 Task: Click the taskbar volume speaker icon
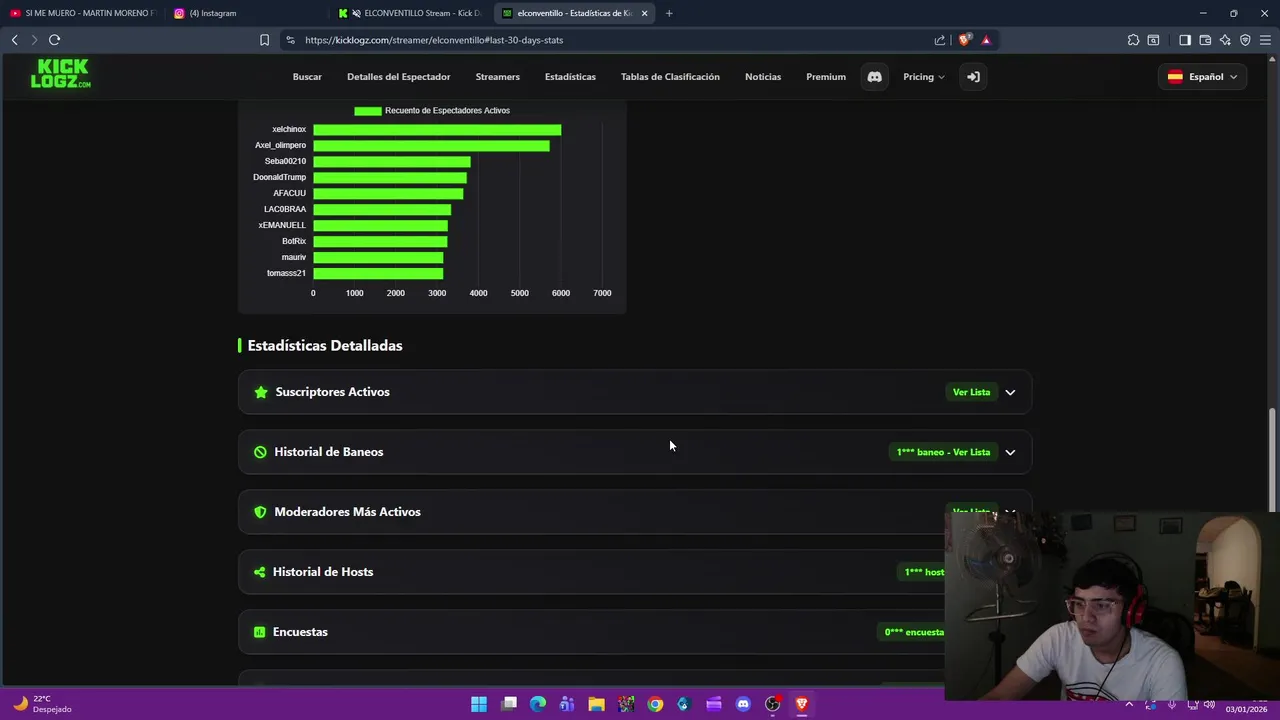(1210, 704)
